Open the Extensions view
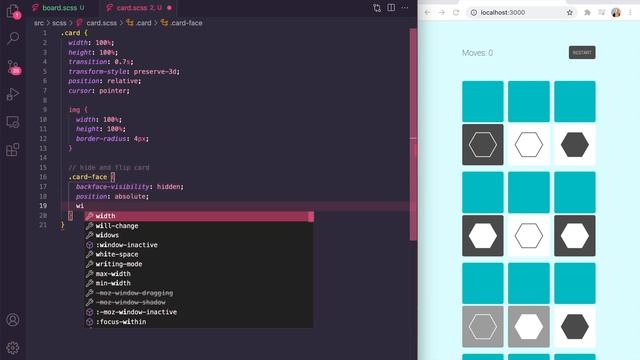The height and width of the screenshot is (360, 640). click(x=13, y=149)
